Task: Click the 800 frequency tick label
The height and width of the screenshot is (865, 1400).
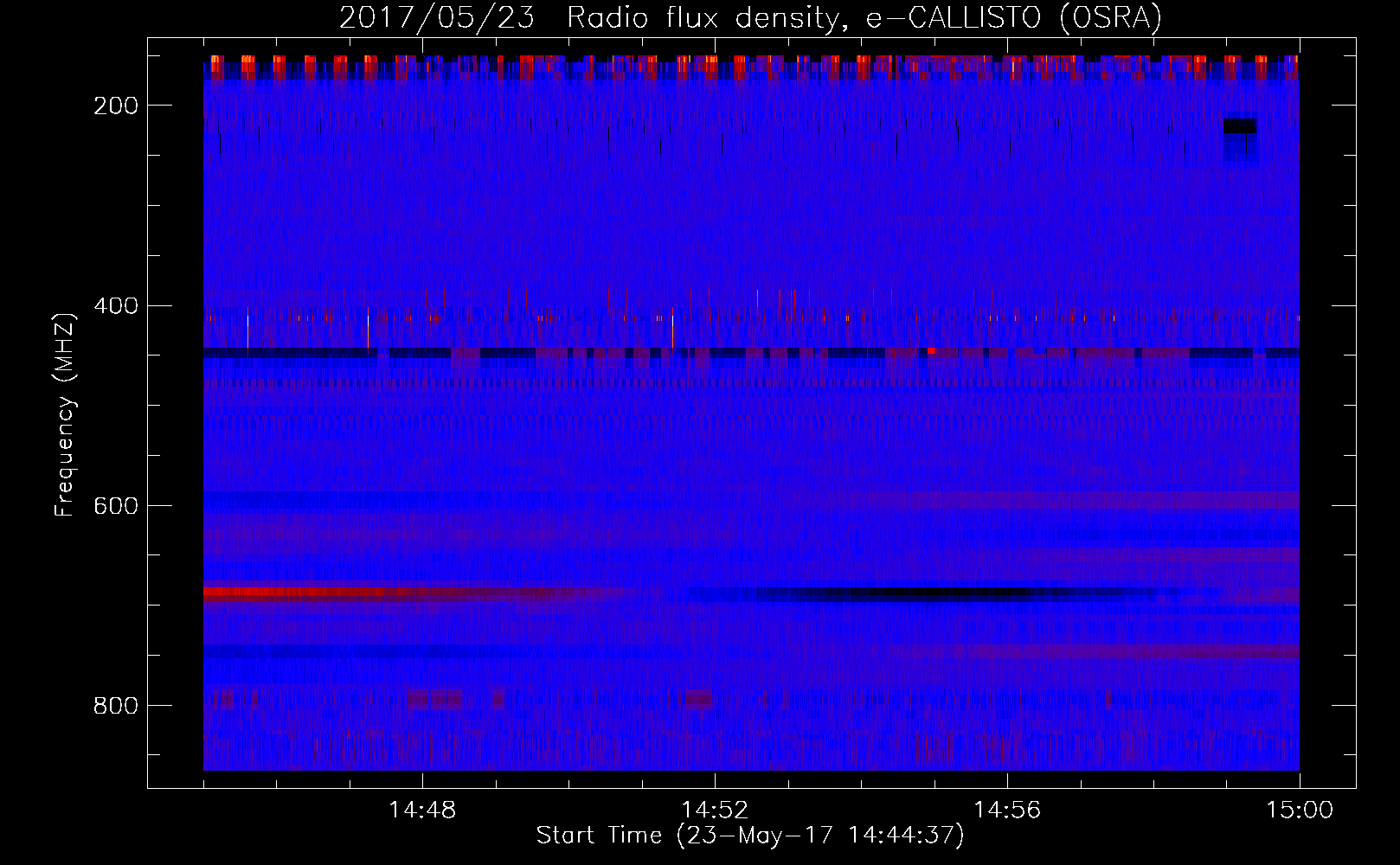Action: pyautogui.click(x=114, y=706)
